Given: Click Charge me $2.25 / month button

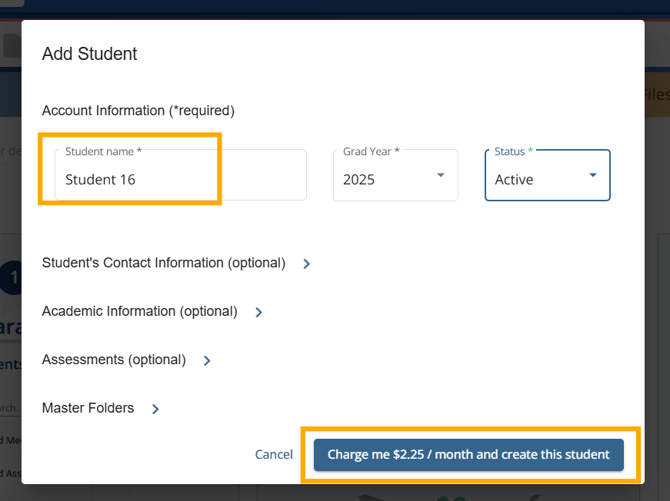Looking at the screenshot, I should [x=468, y=455].
